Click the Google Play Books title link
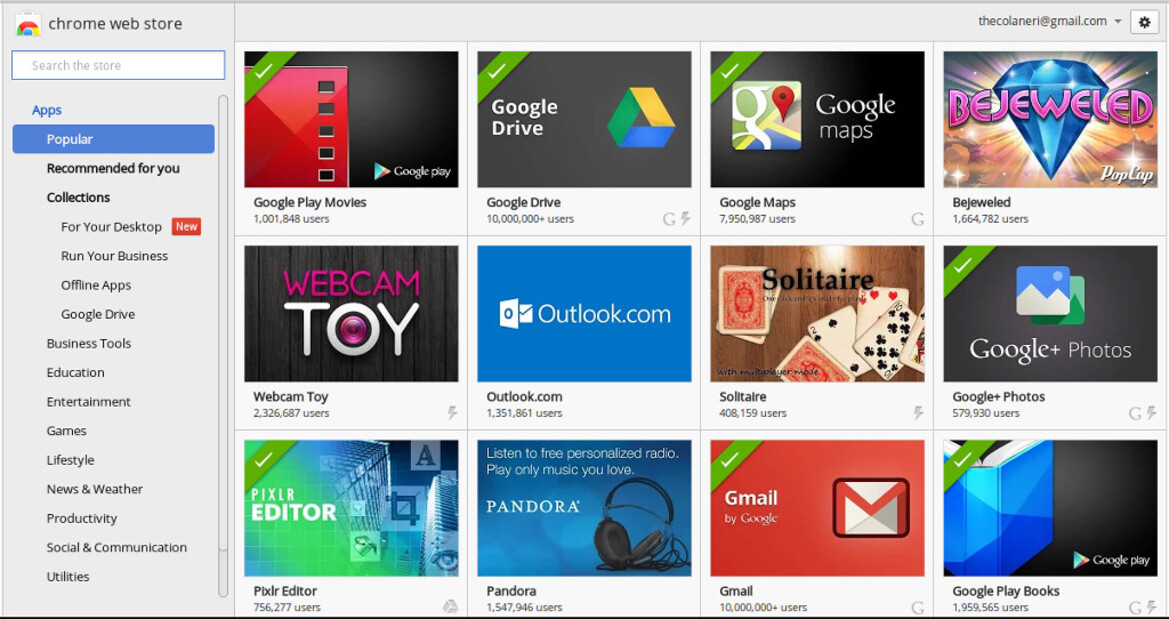 1006,591
